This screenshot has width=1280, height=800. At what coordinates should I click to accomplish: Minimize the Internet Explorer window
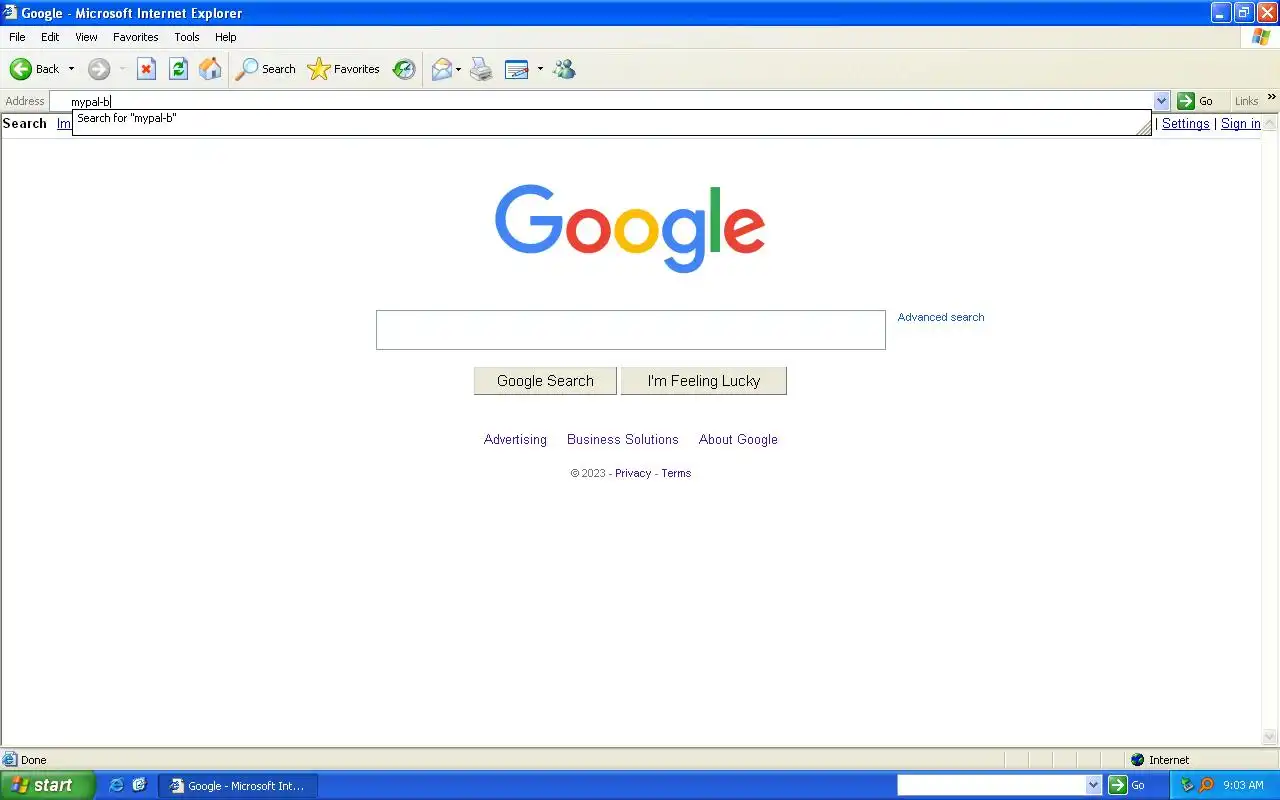coord(1221,13)
